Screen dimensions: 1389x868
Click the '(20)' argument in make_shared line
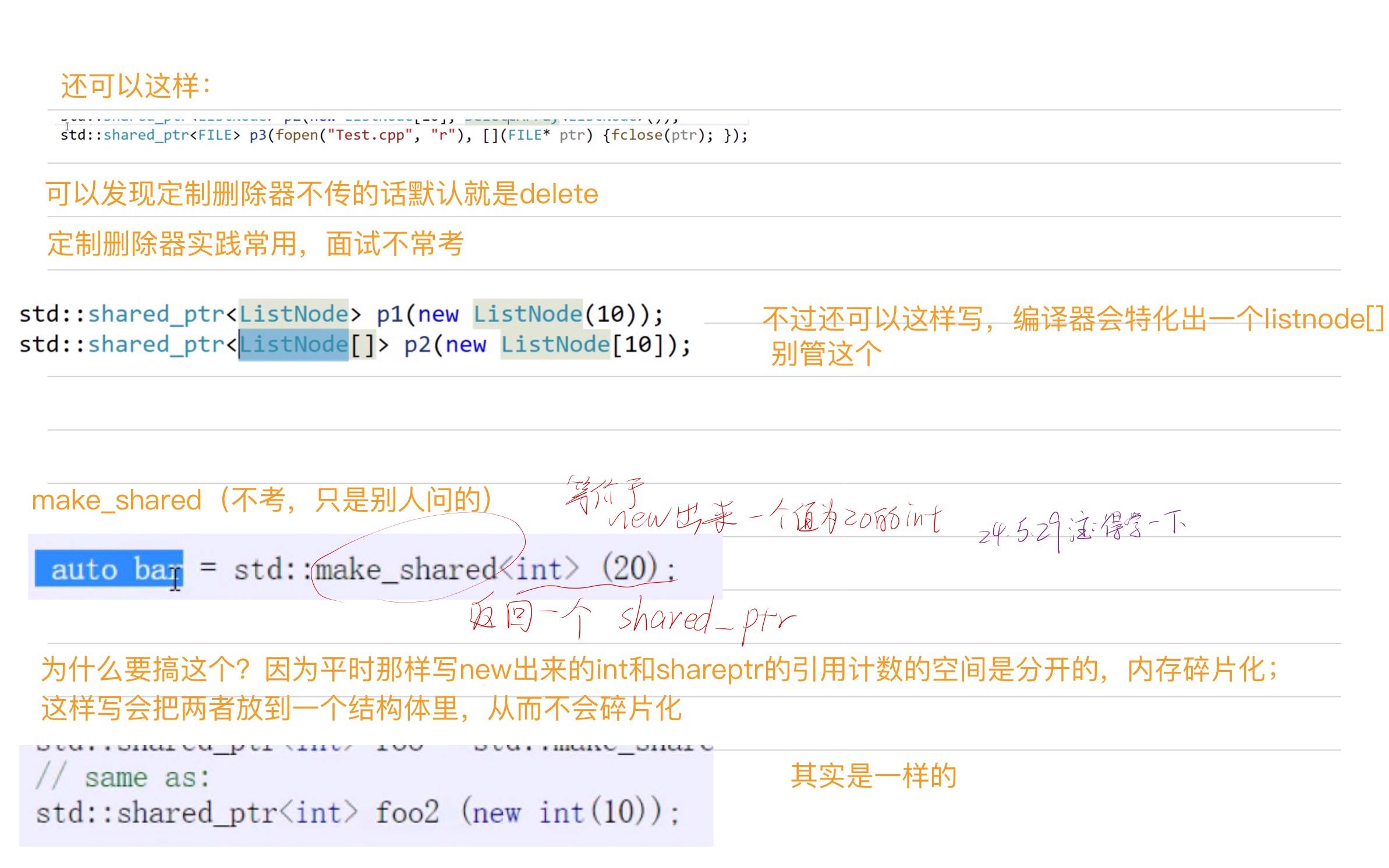(630, 568)
